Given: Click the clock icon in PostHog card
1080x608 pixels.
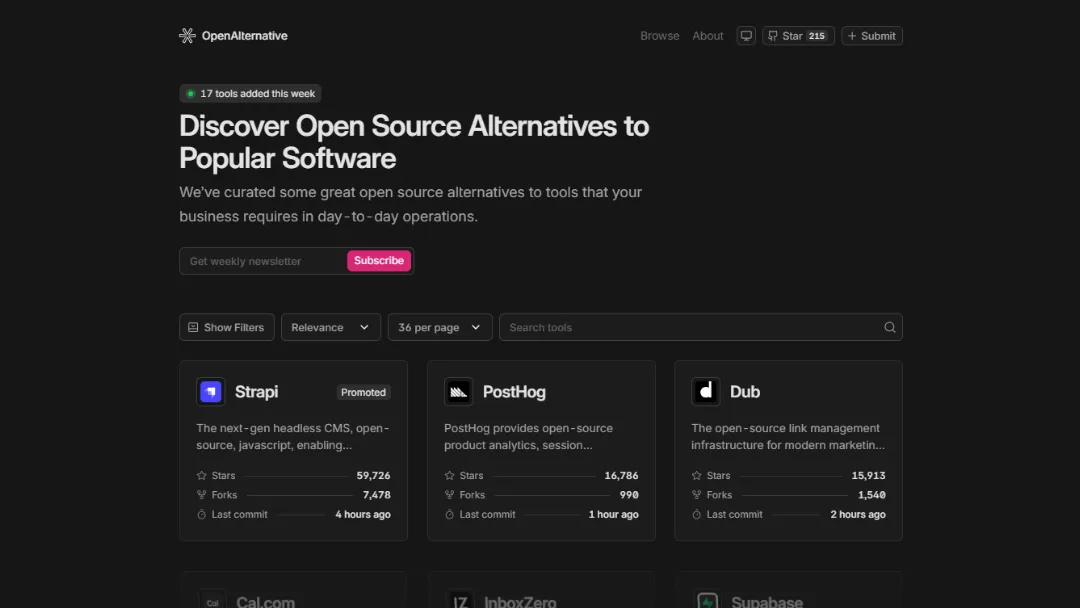Looking at the screenshot, I should pyautogui.click(x=450, y=514).
